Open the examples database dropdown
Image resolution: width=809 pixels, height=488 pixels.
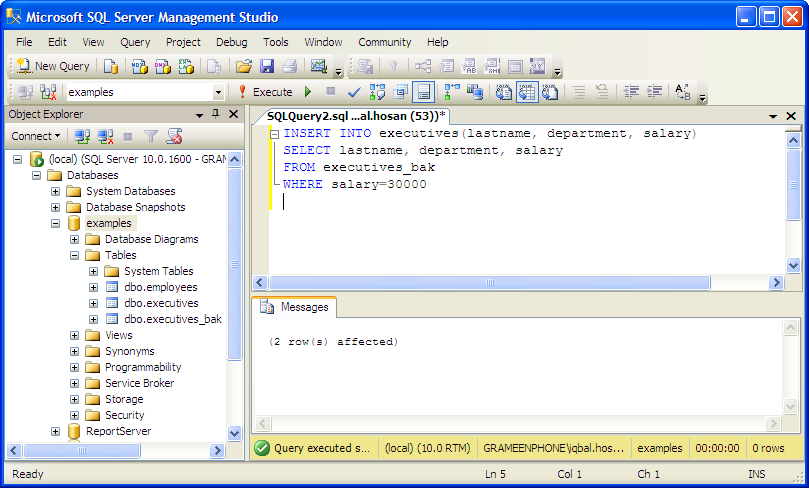tap(218, 92)
